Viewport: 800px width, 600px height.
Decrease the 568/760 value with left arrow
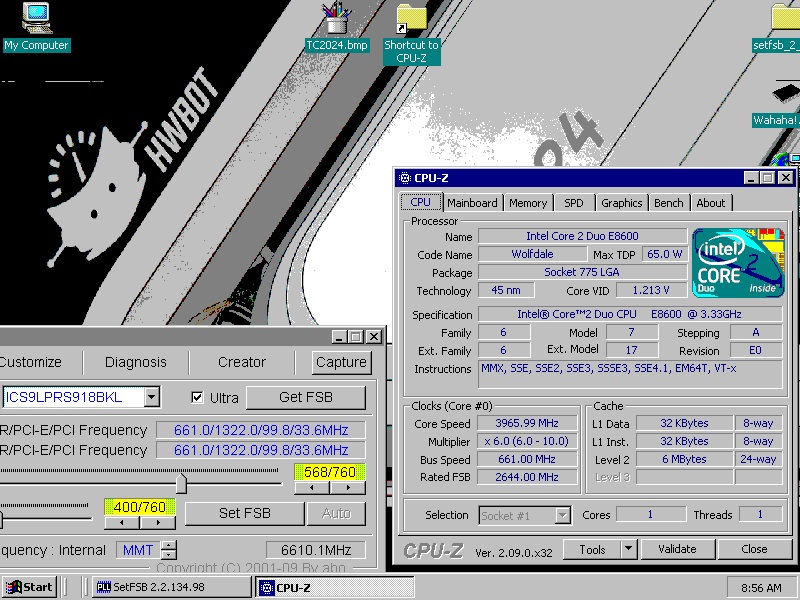(x=312, y=488)
